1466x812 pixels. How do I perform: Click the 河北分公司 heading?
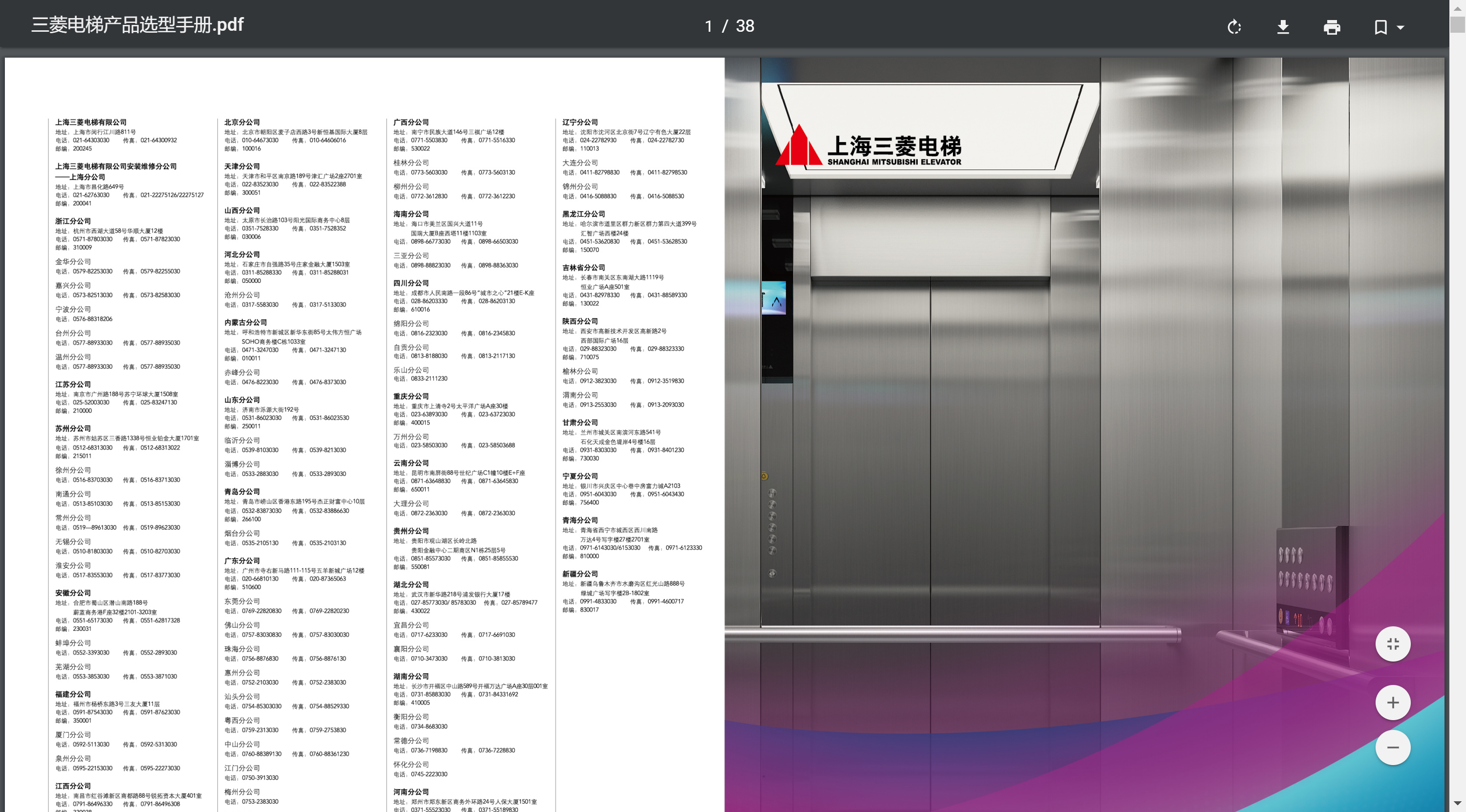coord(242,255)
